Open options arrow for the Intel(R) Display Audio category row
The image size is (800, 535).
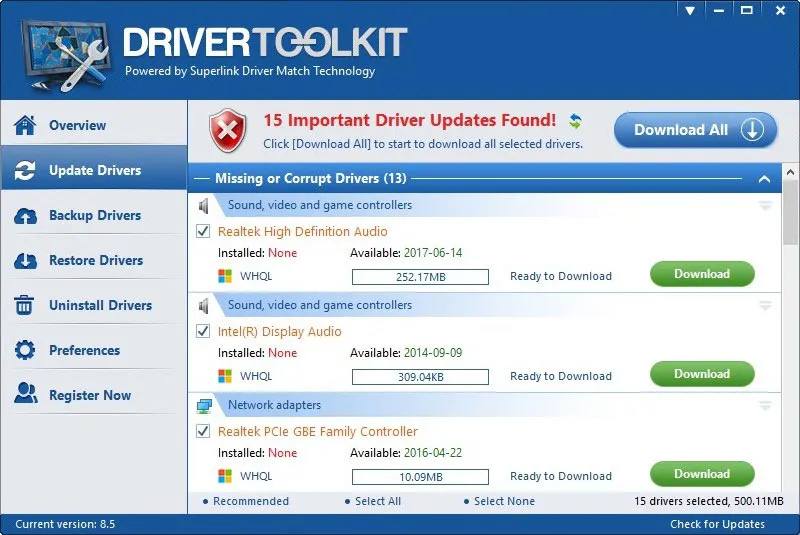(x=765, y=305)
